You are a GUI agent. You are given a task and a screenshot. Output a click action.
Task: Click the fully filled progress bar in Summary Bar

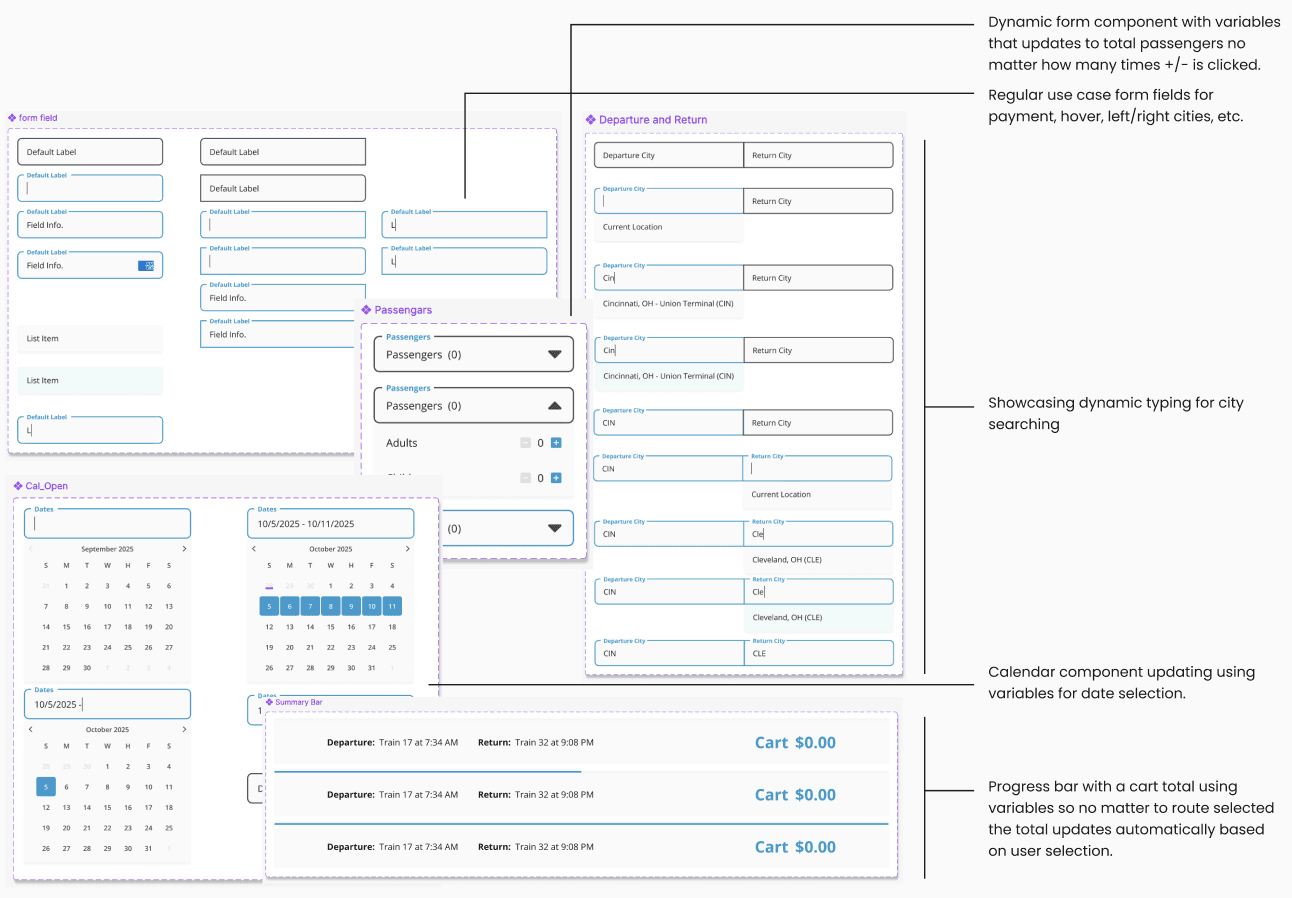tap(581, 824)
